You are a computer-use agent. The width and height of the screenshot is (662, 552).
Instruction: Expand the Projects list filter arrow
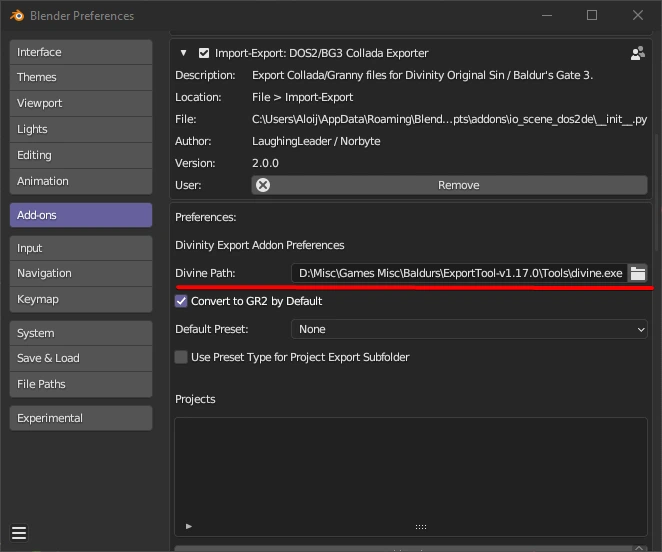189,526
